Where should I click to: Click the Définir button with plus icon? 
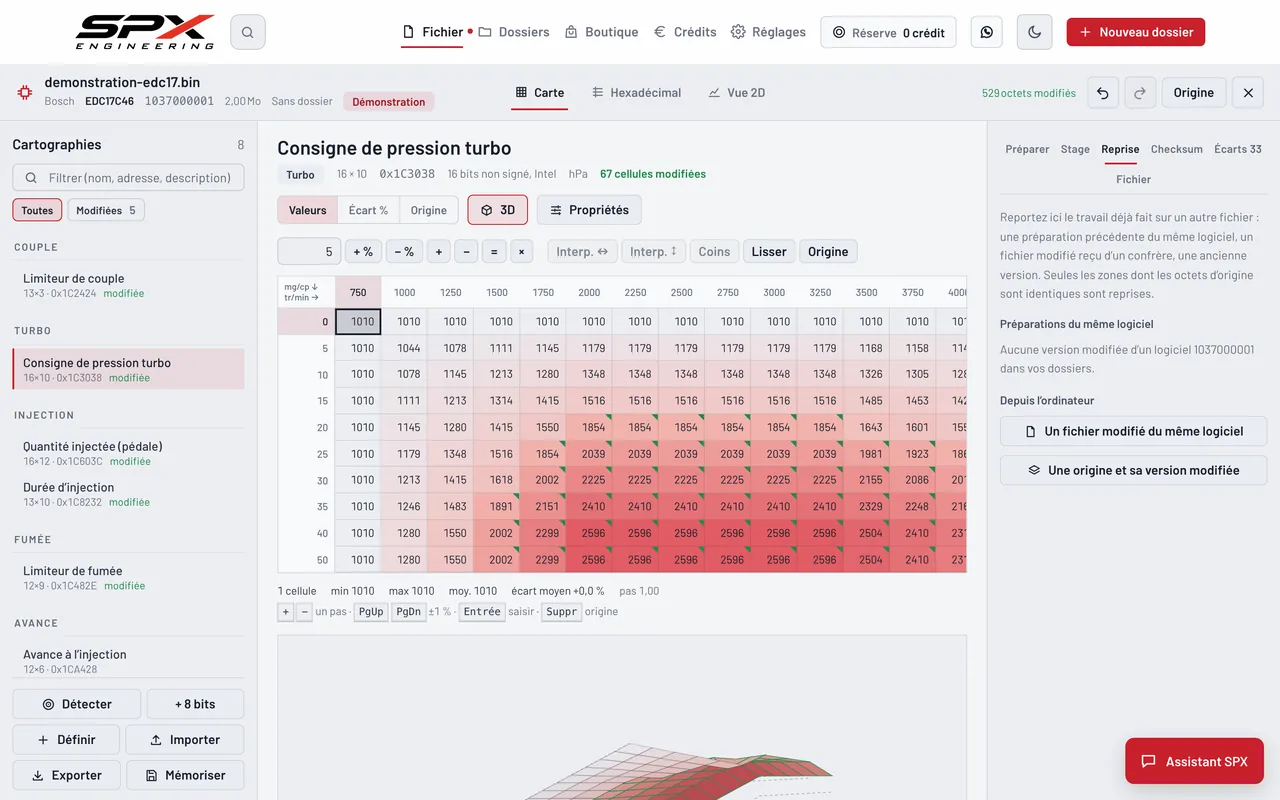(x=66, y=740)
